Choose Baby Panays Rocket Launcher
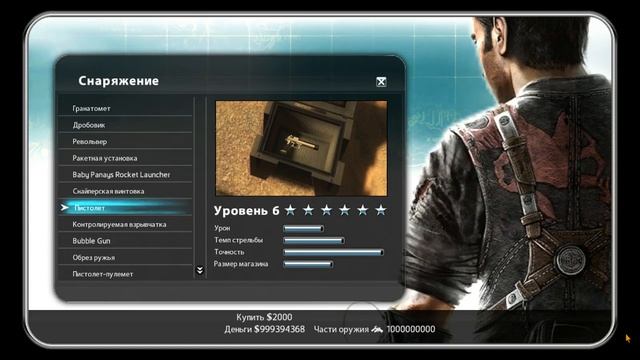Screen dimensions: 640x360 tap(125, 175)
